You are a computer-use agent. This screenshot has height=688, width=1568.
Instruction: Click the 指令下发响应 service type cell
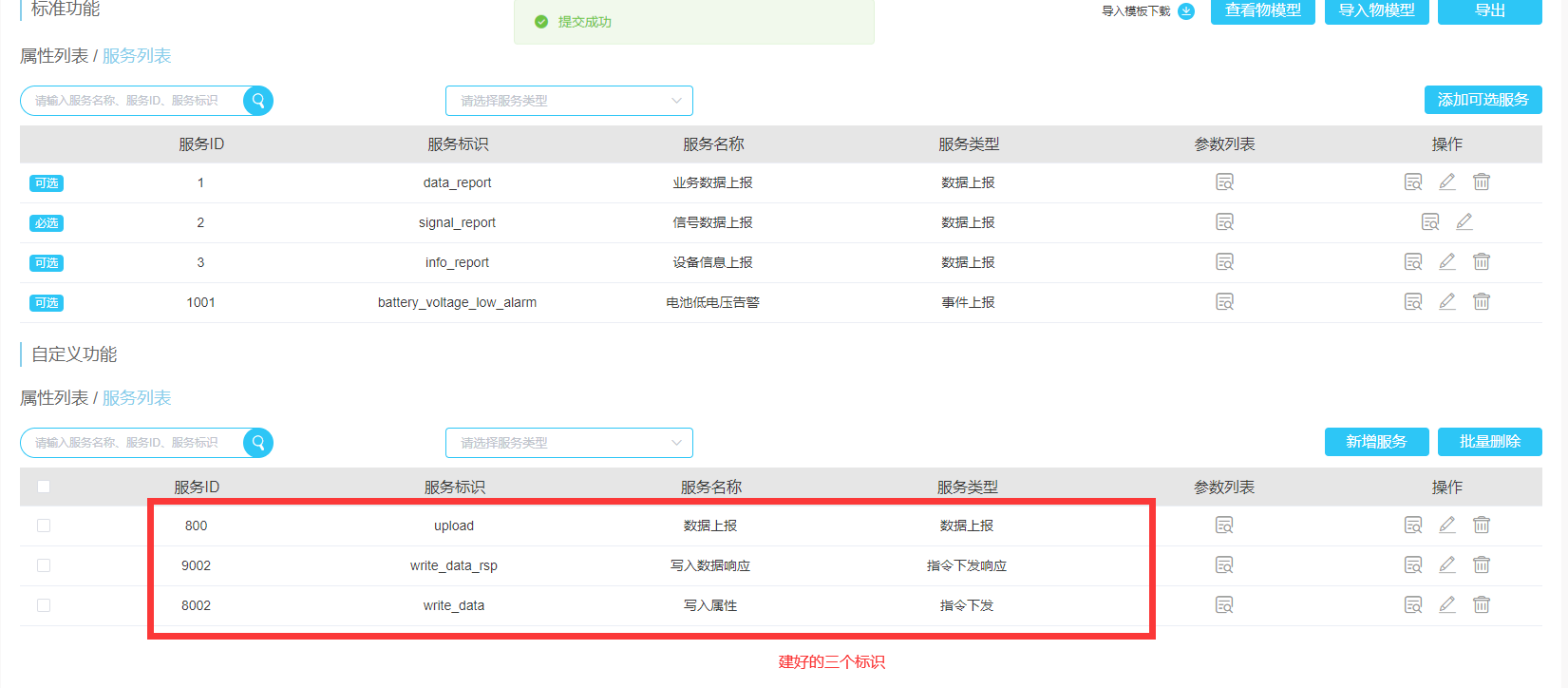pos(967,565)
